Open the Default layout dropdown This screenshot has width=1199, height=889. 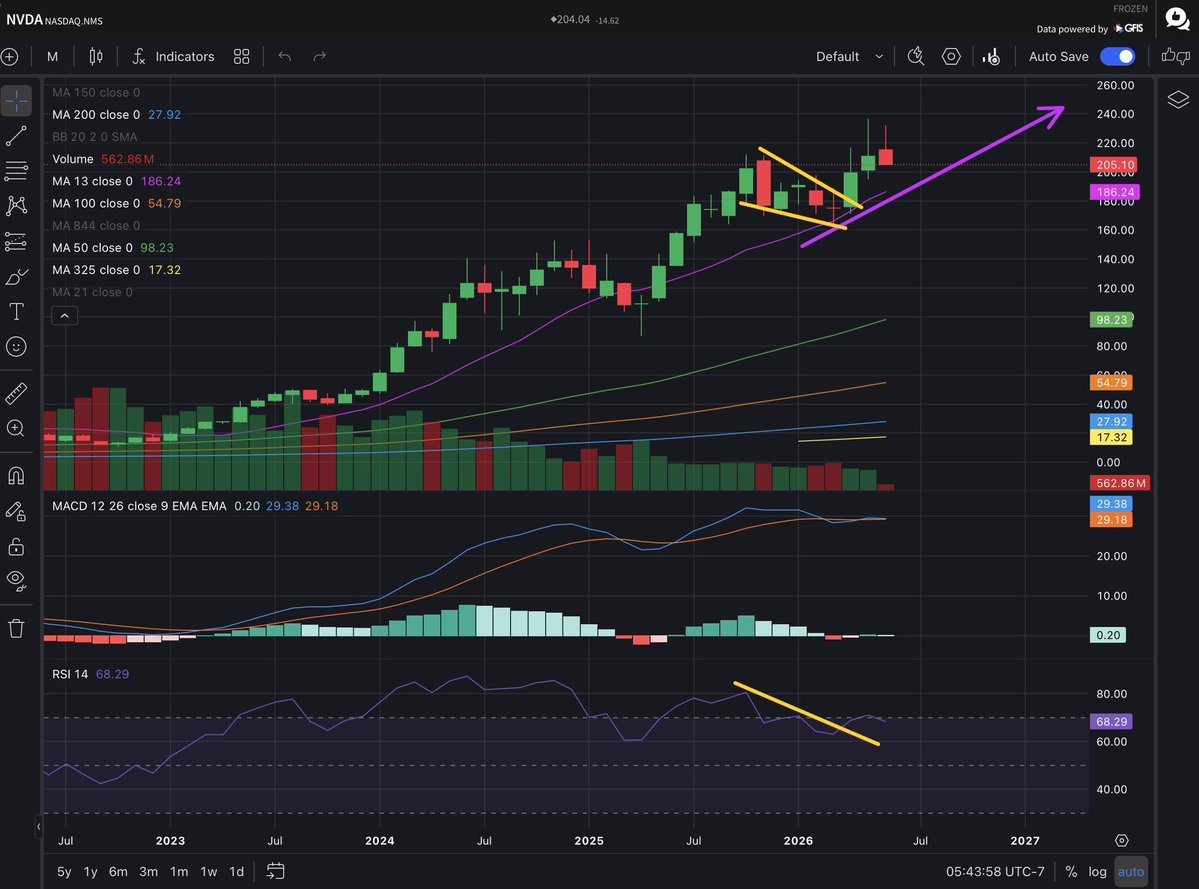[849, 57]
